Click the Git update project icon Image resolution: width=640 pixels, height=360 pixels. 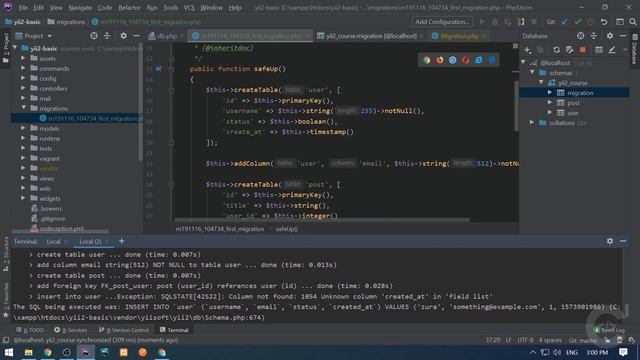pyautogui.click(x=564, y=22)
